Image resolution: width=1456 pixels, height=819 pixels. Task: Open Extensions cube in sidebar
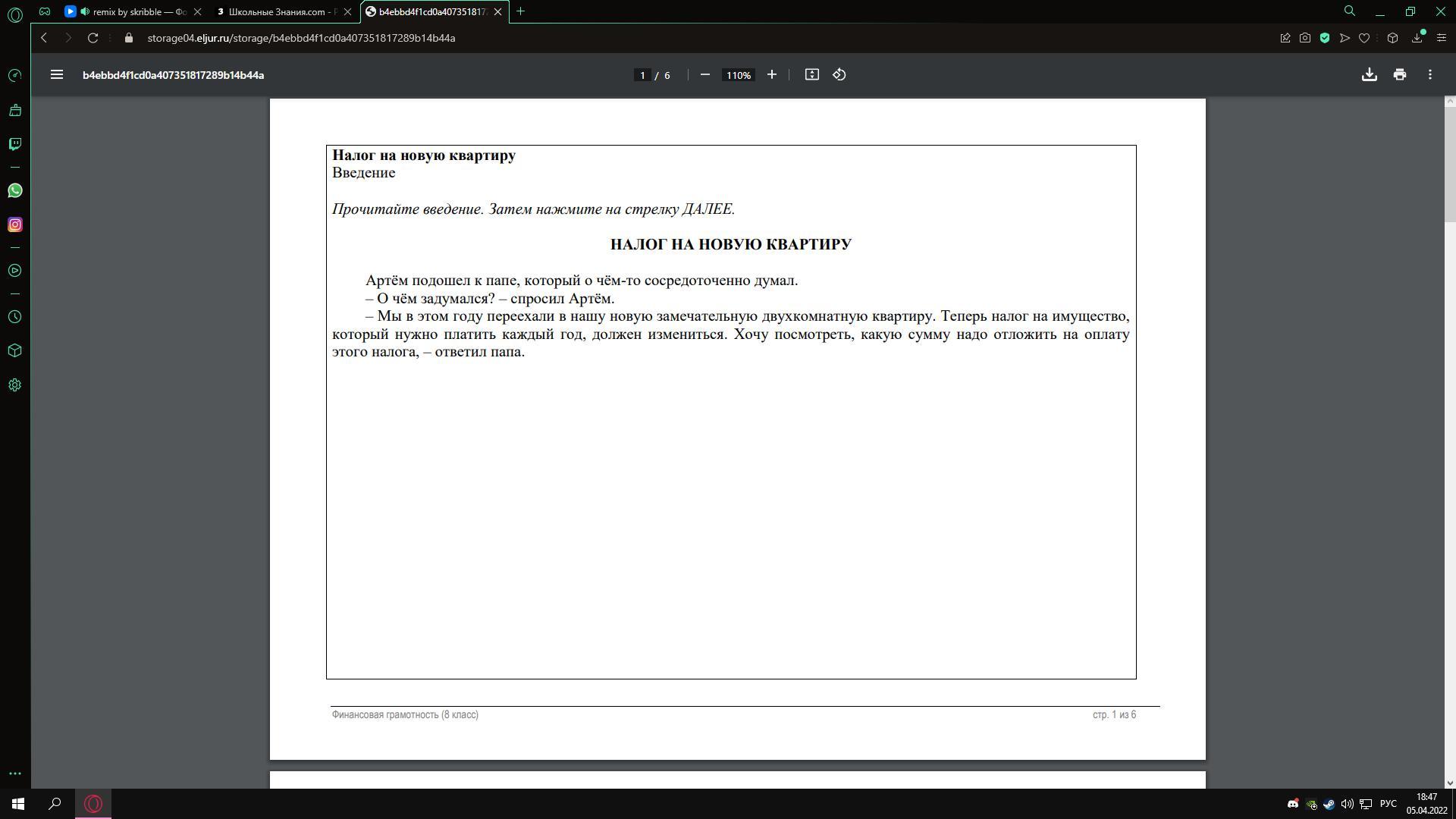(14, 350)
